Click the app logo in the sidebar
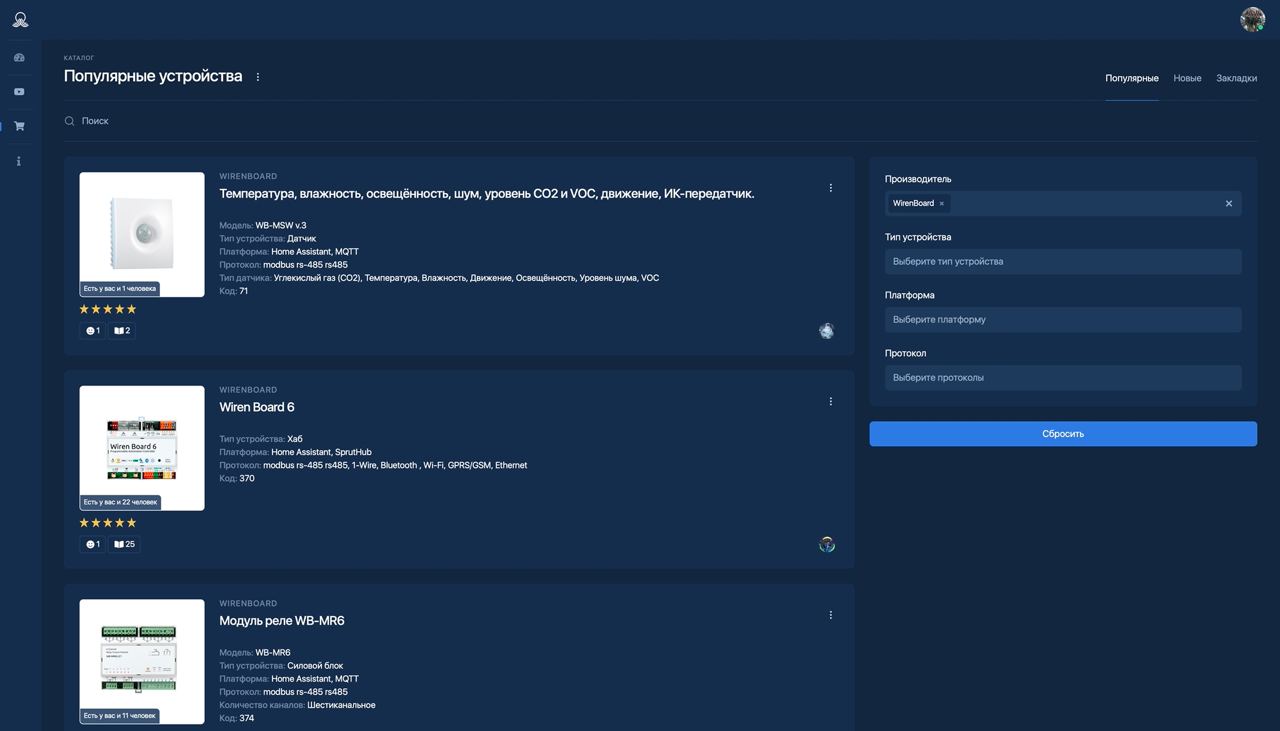Image resolution: width=1280 pixels, height=731 pixels. pos(20,20)
